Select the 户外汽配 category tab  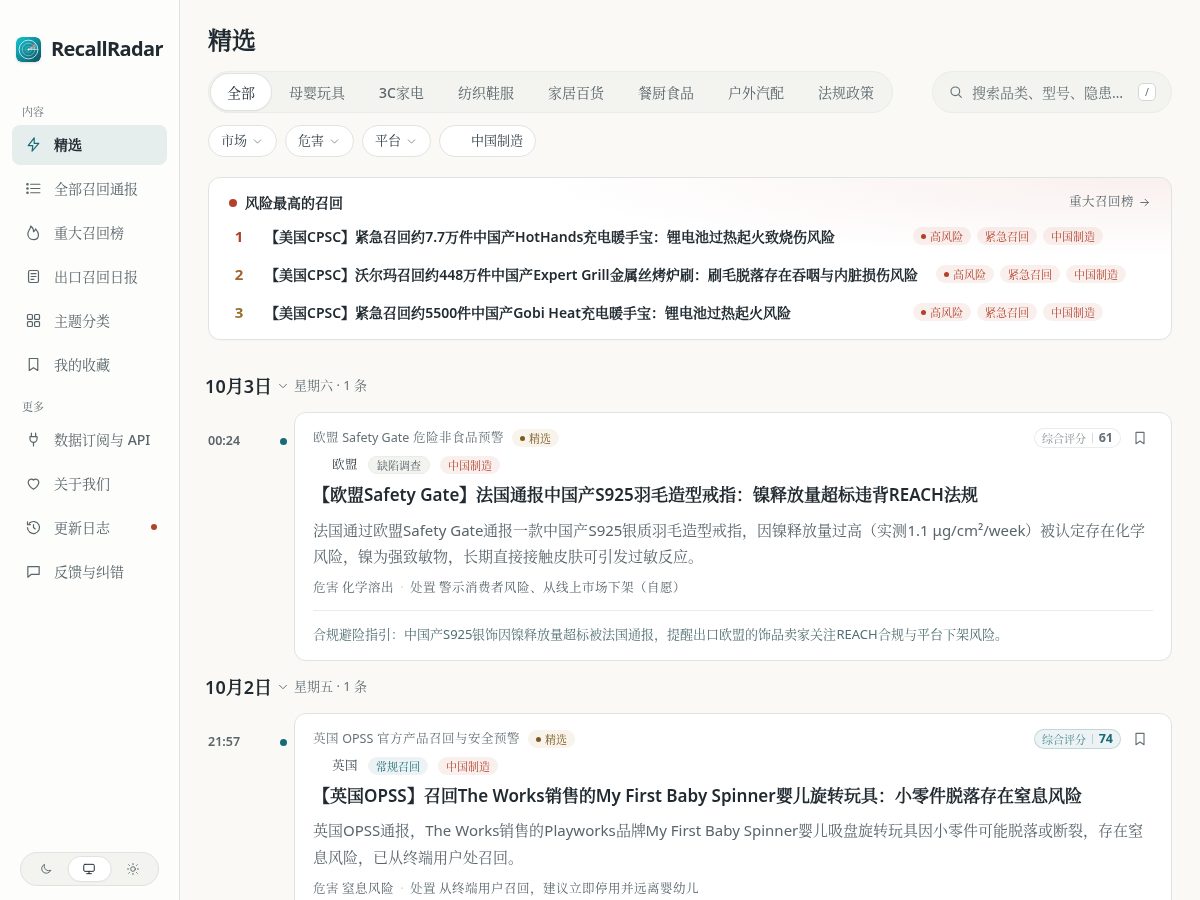coord(756,93)
